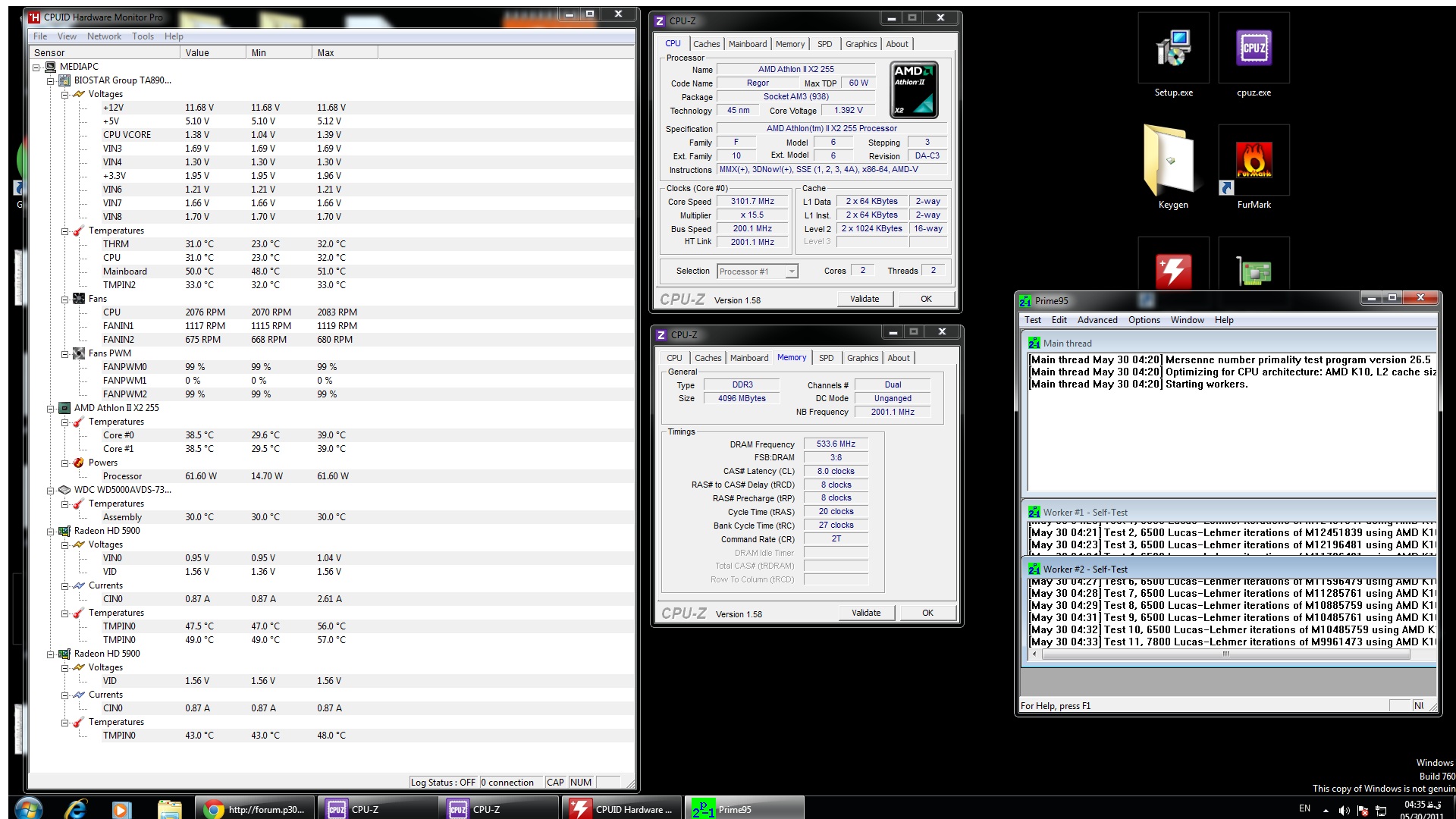Switch to CPUID Hardware taskbar button
The width and height of the screenshot is (1456, 819).
(x=623, y=809)
